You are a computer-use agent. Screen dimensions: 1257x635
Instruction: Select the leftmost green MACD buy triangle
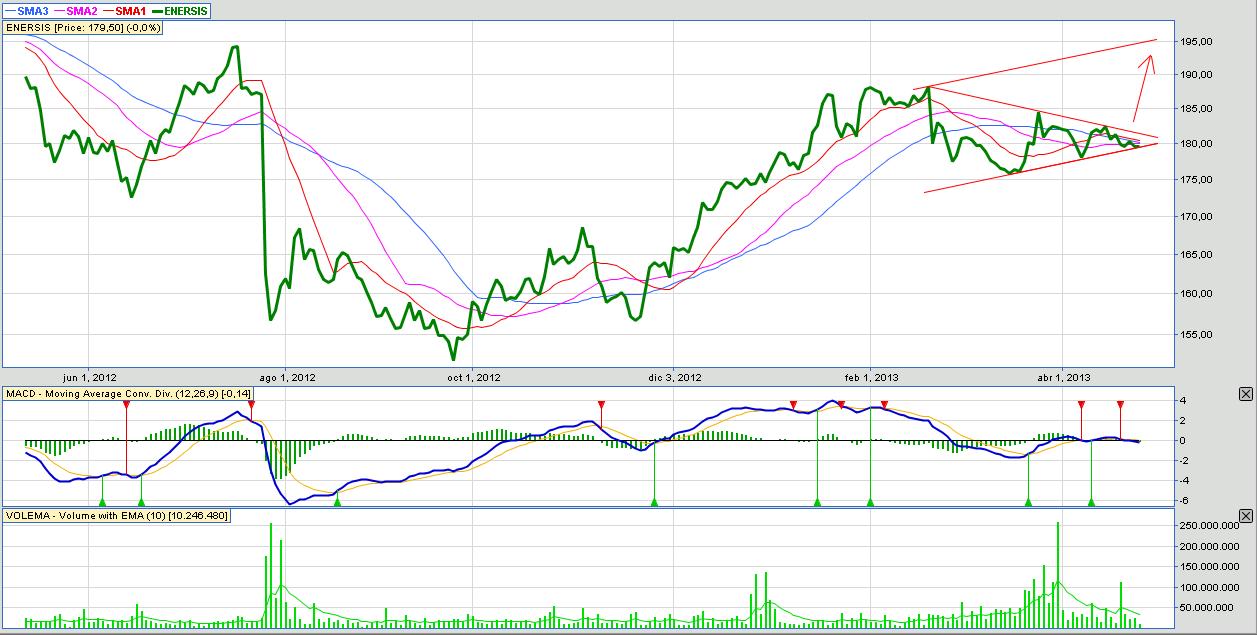(x=102, y=501)
